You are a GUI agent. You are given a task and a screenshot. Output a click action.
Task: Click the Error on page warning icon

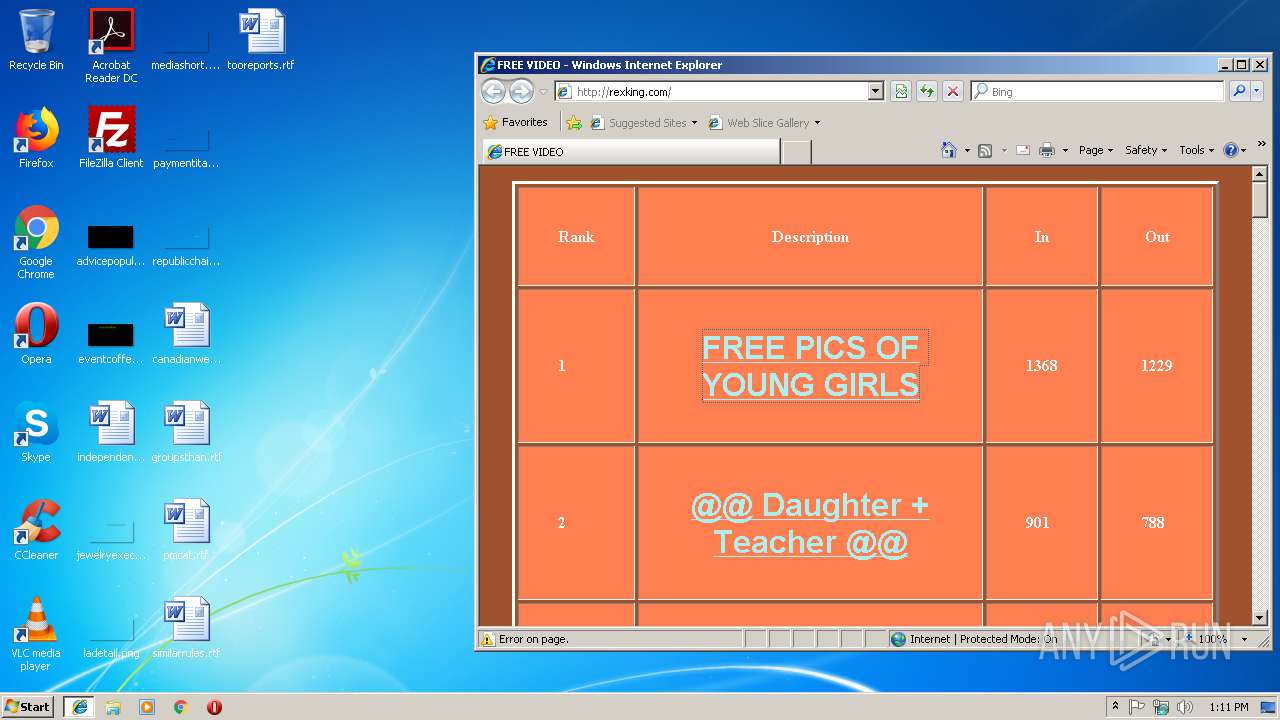(487, 639)
